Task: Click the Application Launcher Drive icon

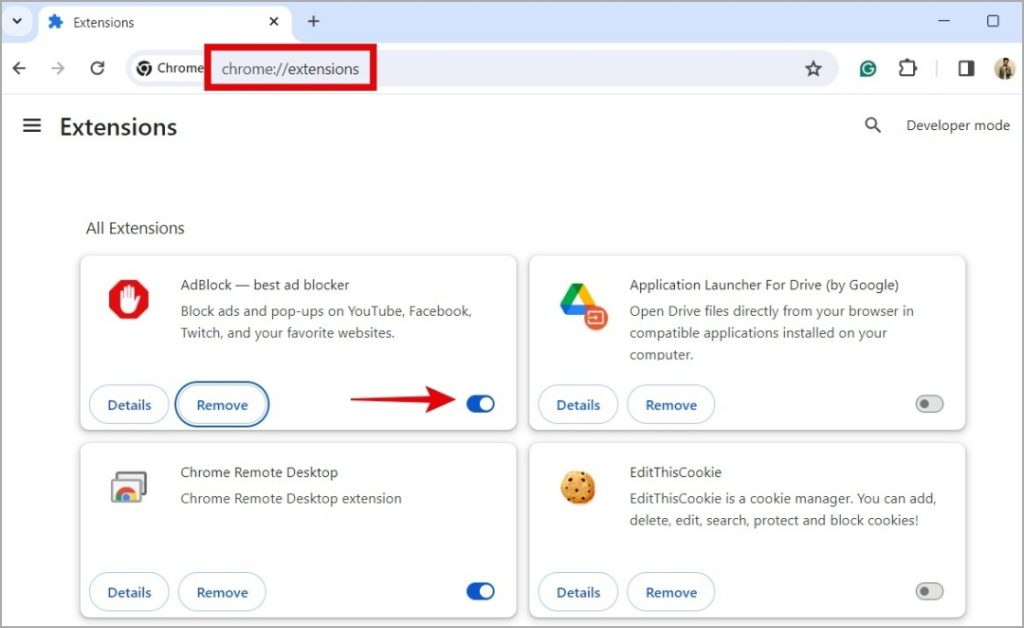Action: [583, 306]
